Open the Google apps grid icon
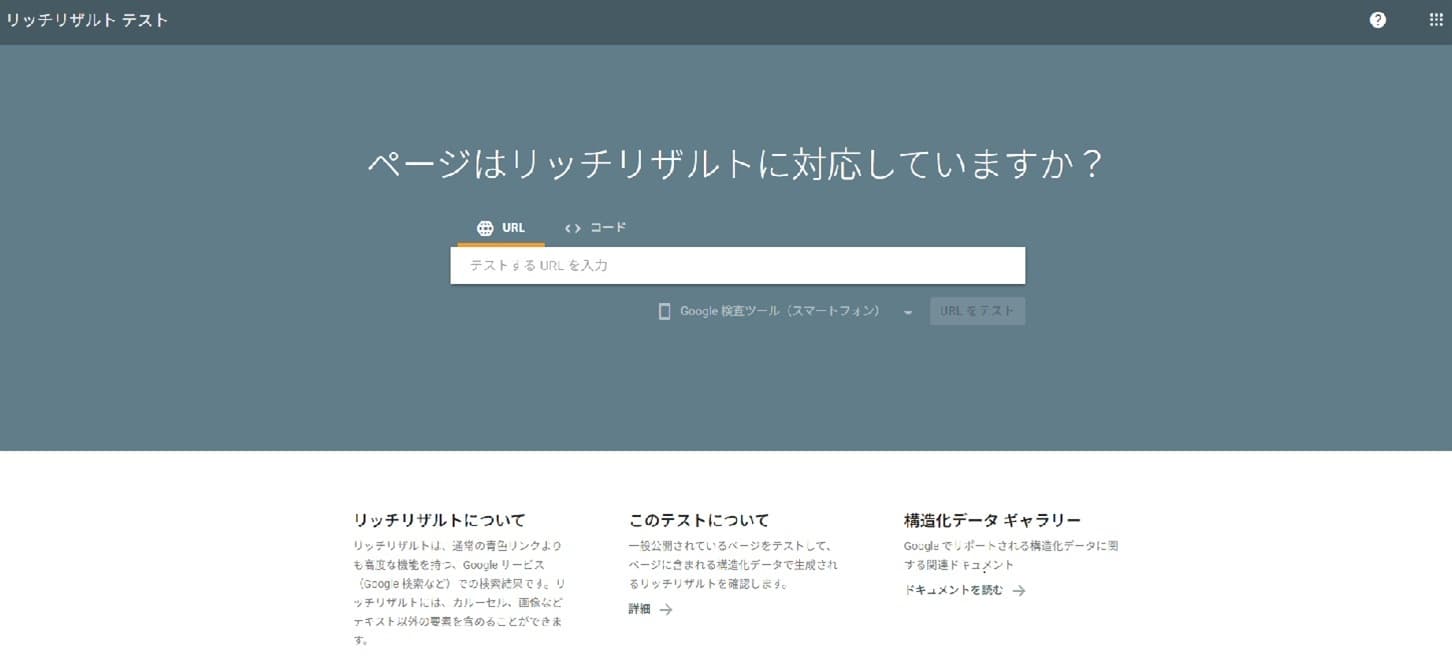This screenshot has width=1452, height=660. click(1436, 20)
